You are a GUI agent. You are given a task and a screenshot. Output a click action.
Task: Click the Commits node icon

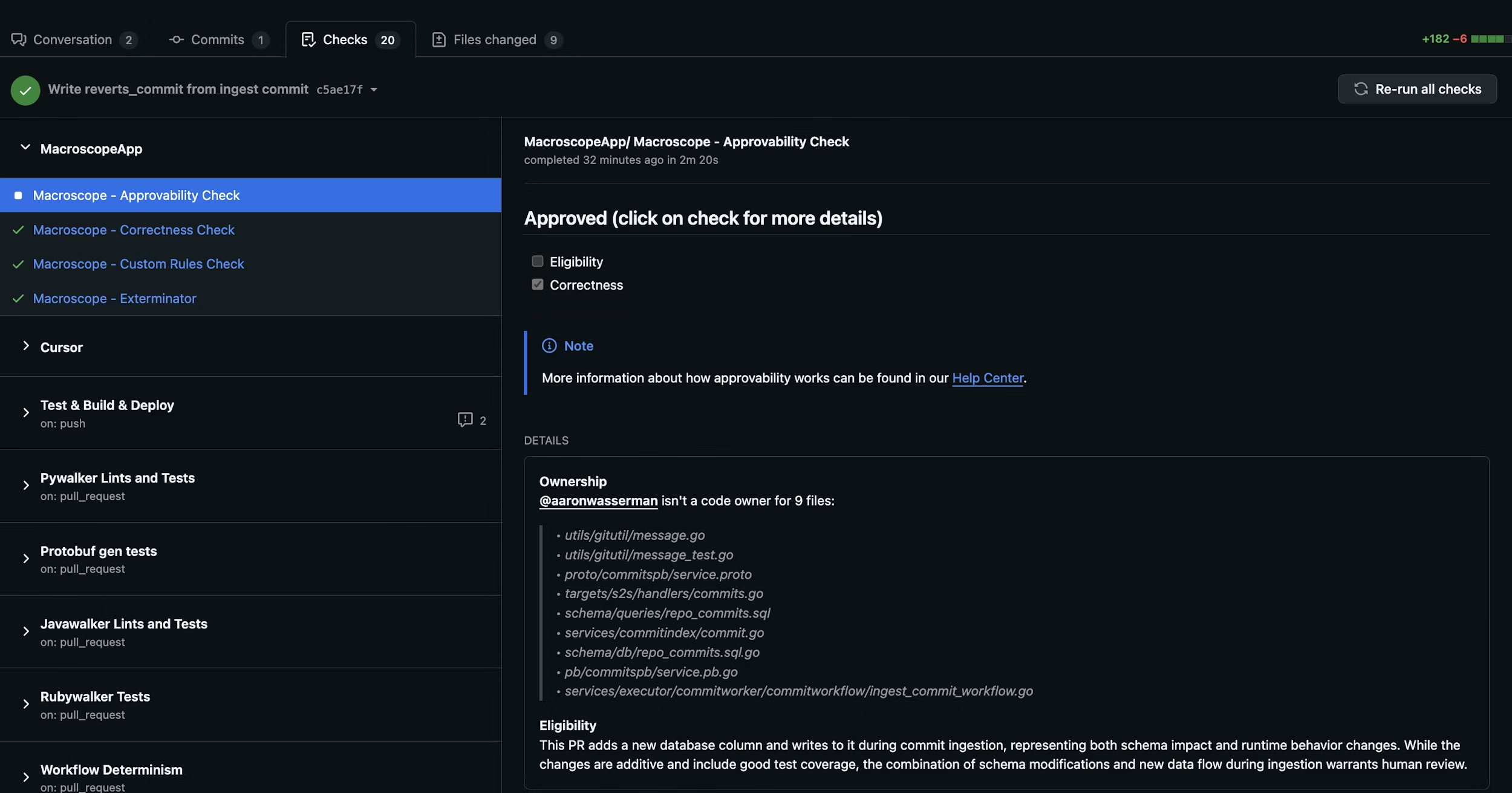point(176,40)
